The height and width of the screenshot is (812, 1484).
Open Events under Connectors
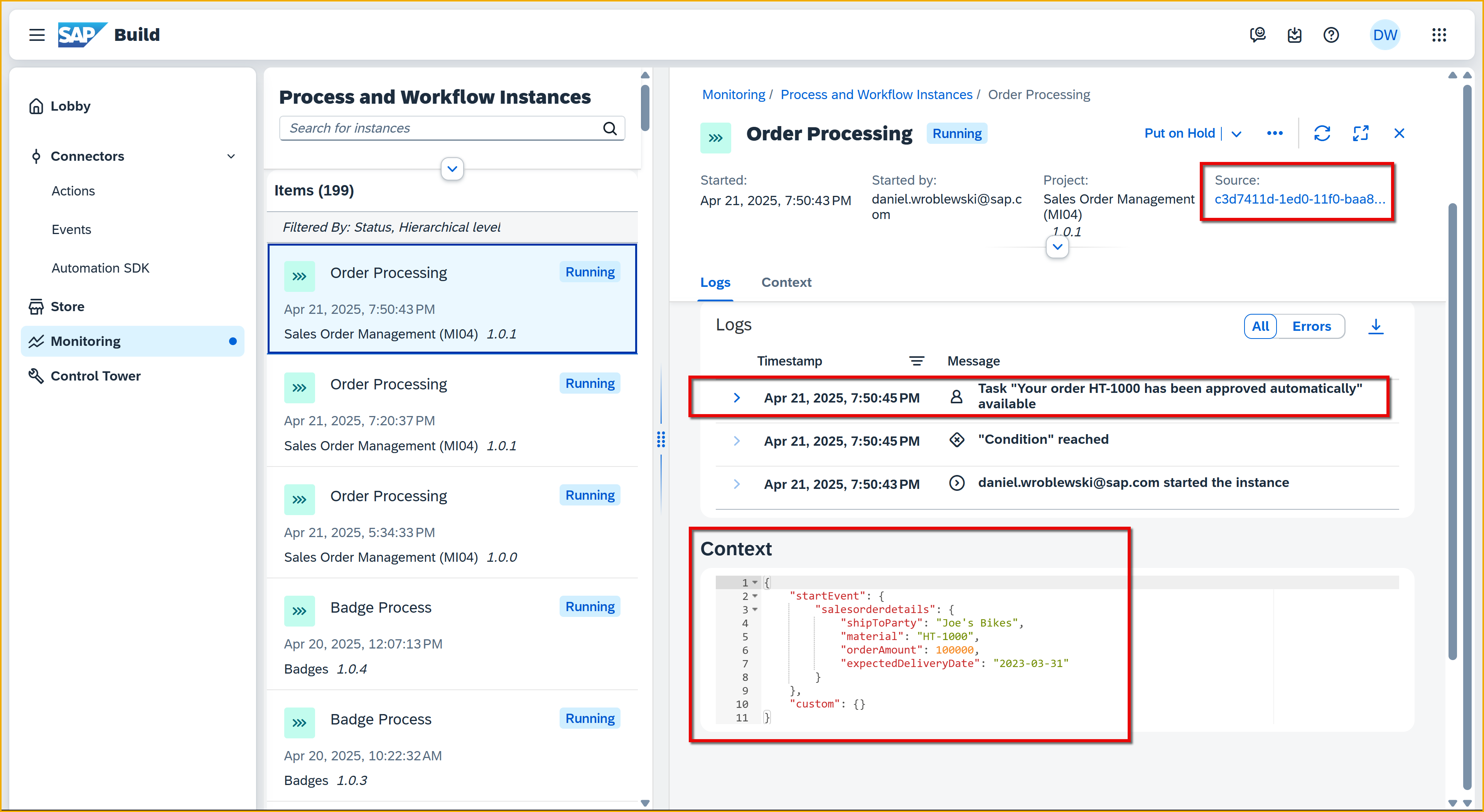point(71,229)
